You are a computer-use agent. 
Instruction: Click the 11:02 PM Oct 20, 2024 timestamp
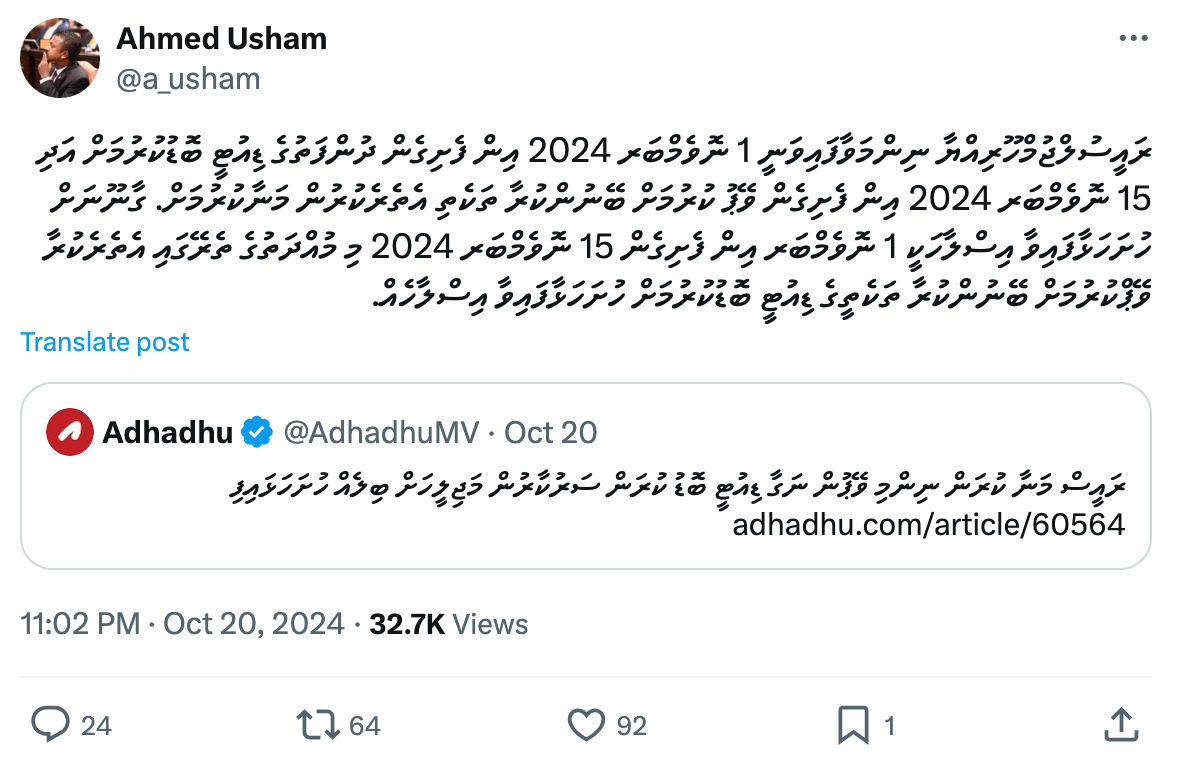(182, 624)
